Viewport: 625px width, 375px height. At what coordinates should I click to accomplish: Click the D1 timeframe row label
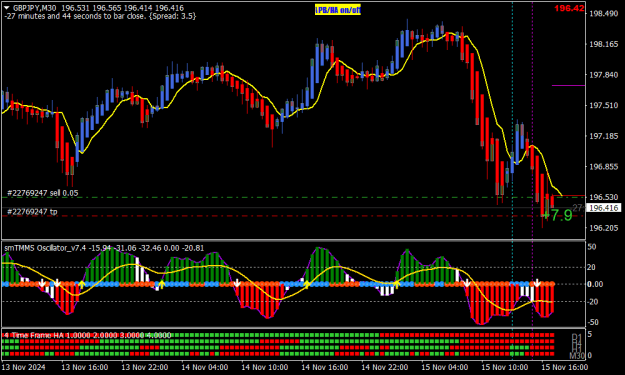pyautogui.click(x=576, y=337)
